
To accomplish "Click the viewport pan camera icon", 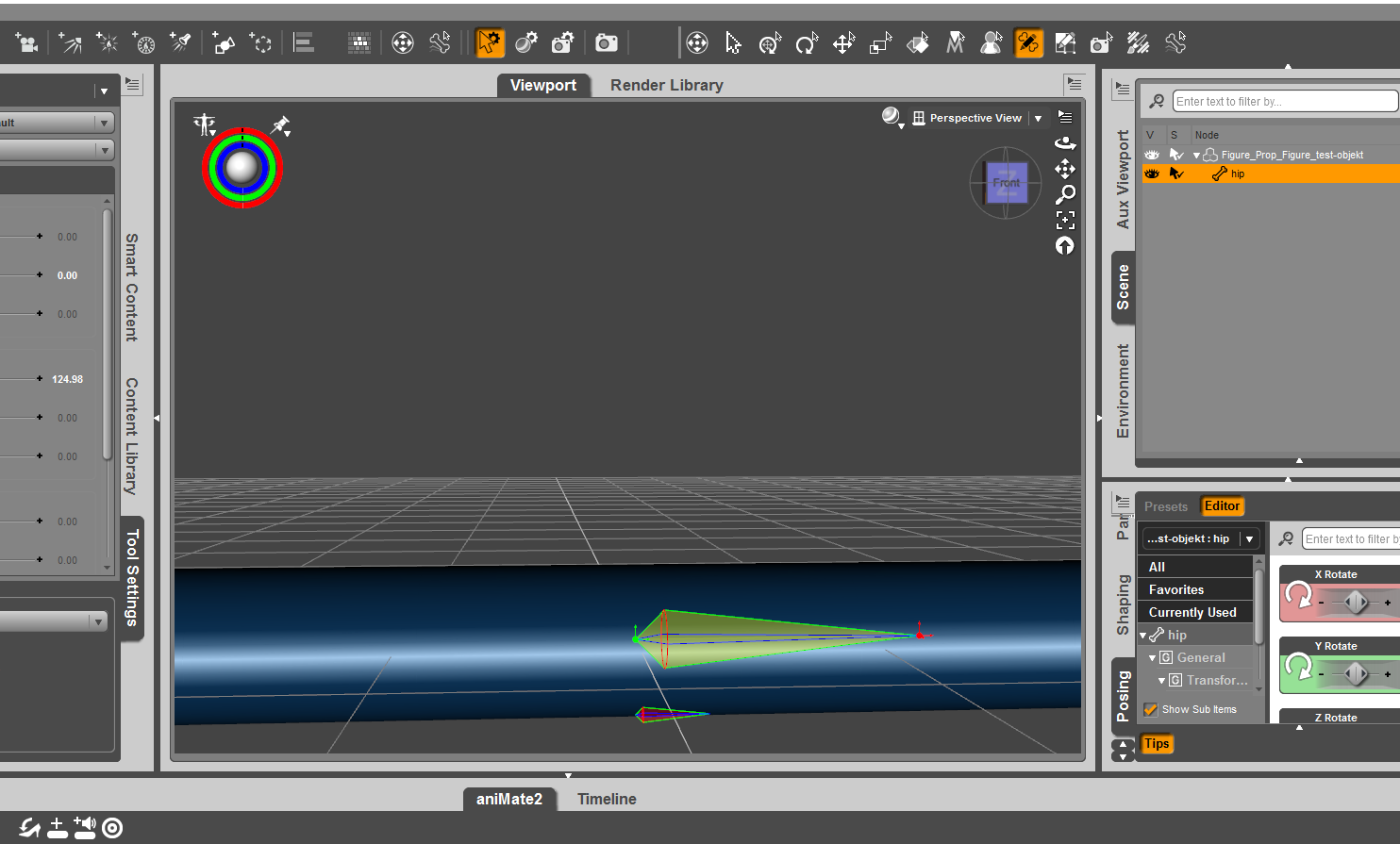I will [x=1065, y=169].
